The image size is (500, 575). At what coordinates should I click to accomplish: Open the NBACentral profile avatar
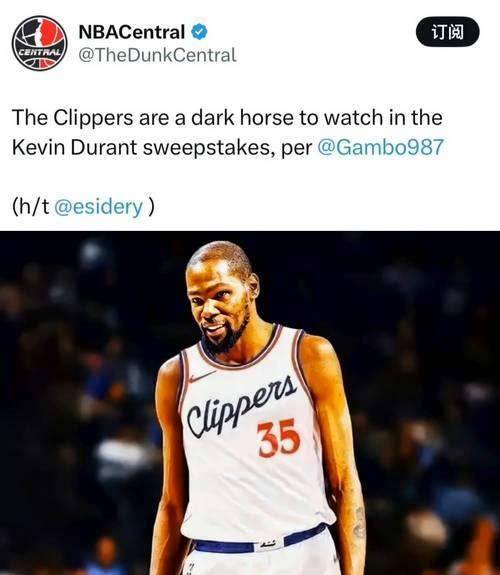point(40,43)
